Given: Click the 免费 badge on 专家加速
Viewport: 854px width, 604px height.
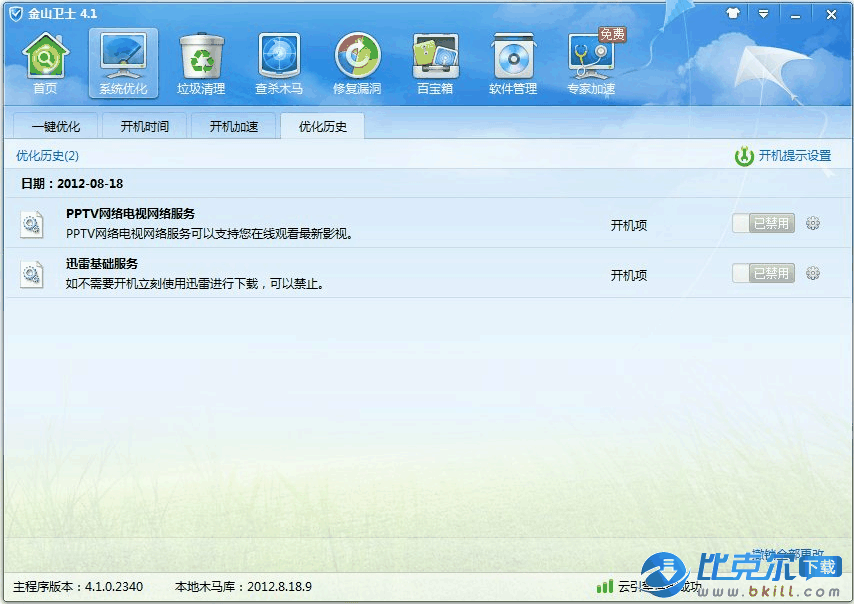Looking at the screenshot, I should point(612,34).
